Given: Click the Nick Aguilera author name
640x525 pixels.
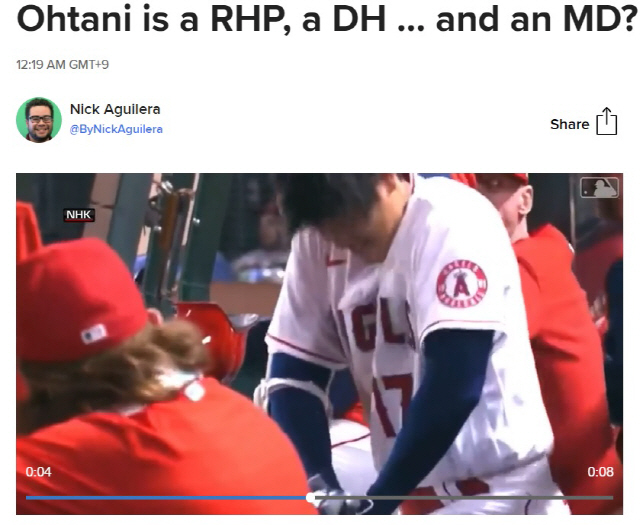Looking at the screenshot, I should point(115,109).
